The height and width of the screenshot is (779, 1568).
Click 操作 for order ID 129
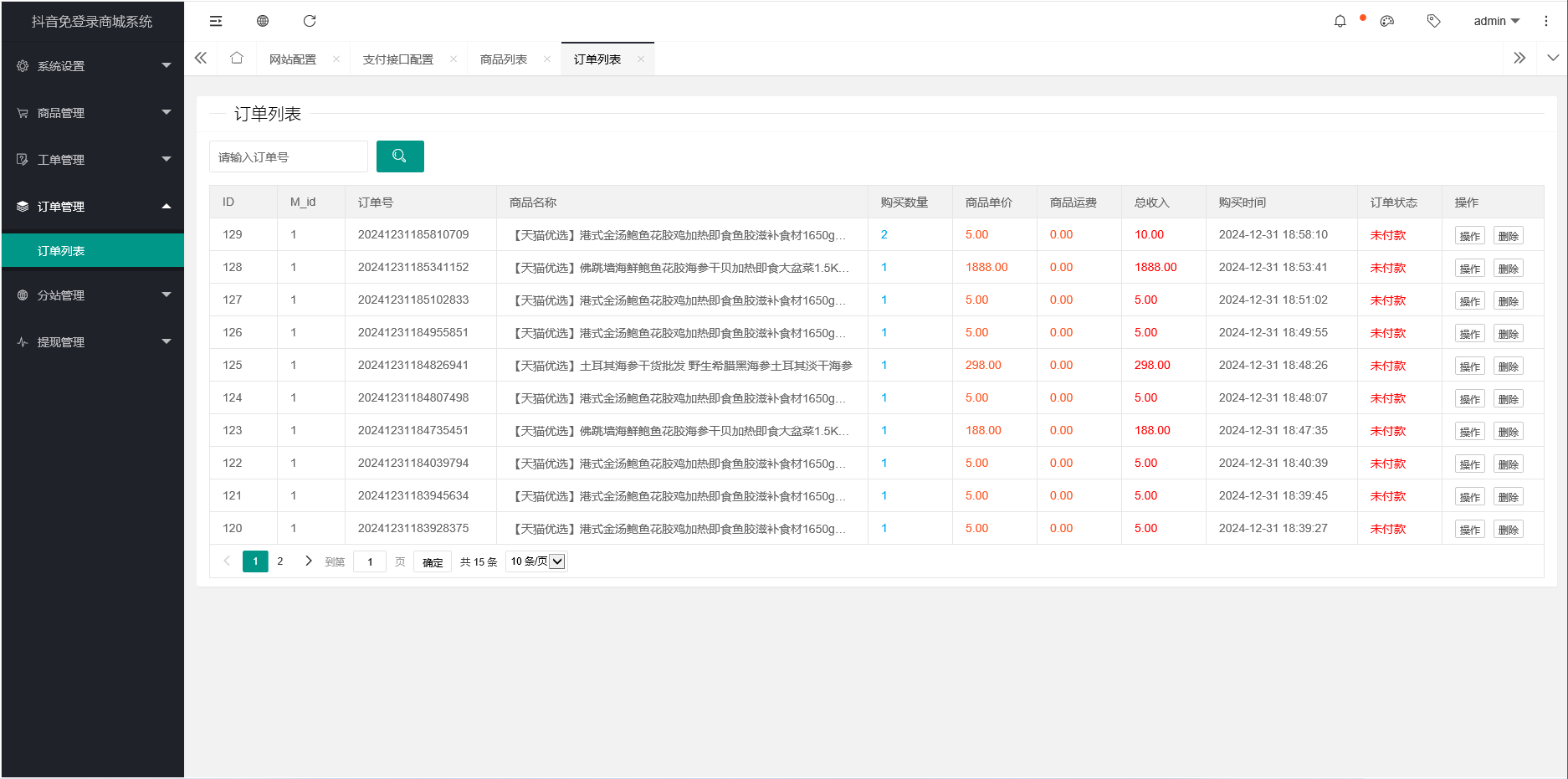pyautogui.click(x=1470, y=236)
